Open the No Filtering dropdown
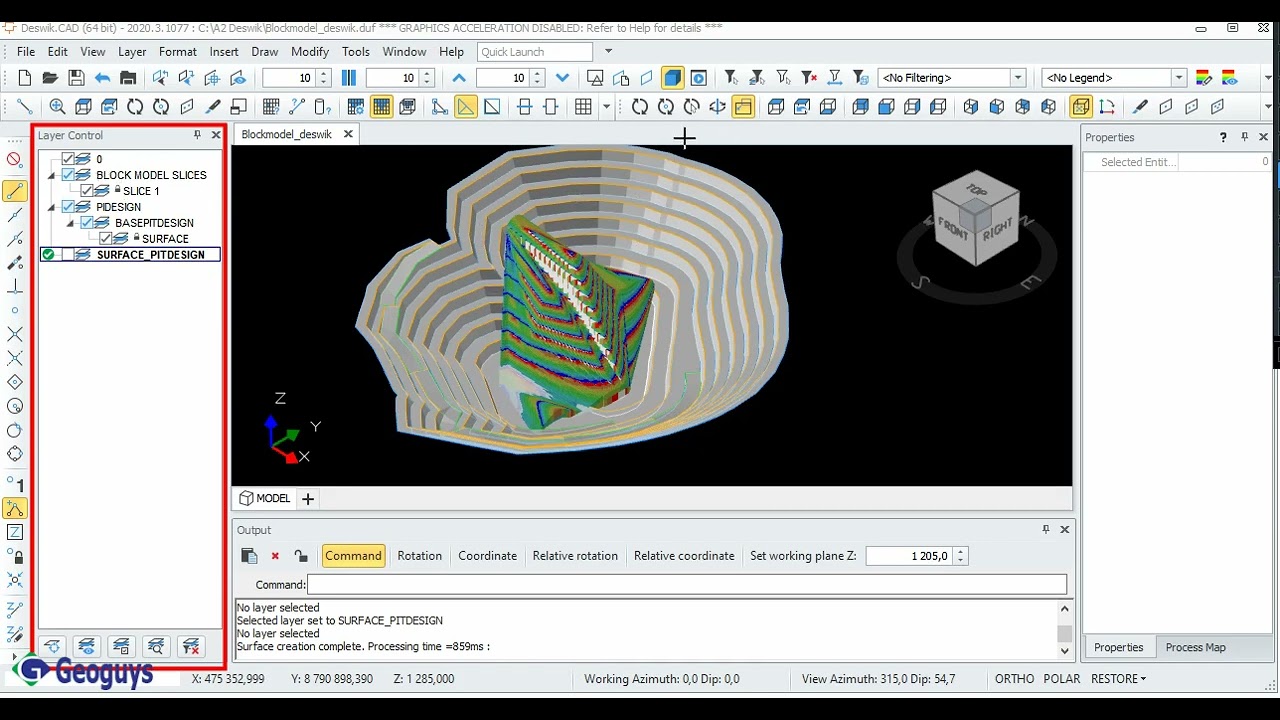The image size is (1280, 720). coord(1018,78)
